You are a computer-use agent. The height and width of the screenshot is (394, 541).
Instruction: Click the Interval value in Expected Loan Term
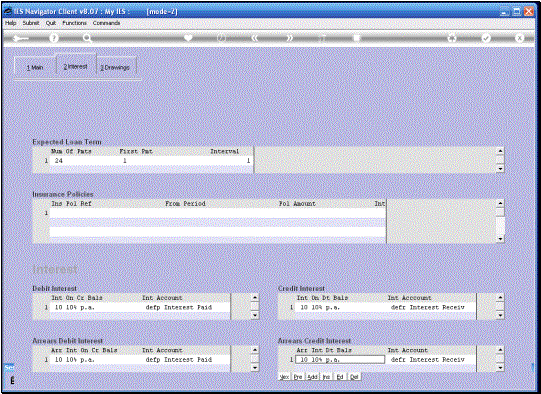click(248, 160)
